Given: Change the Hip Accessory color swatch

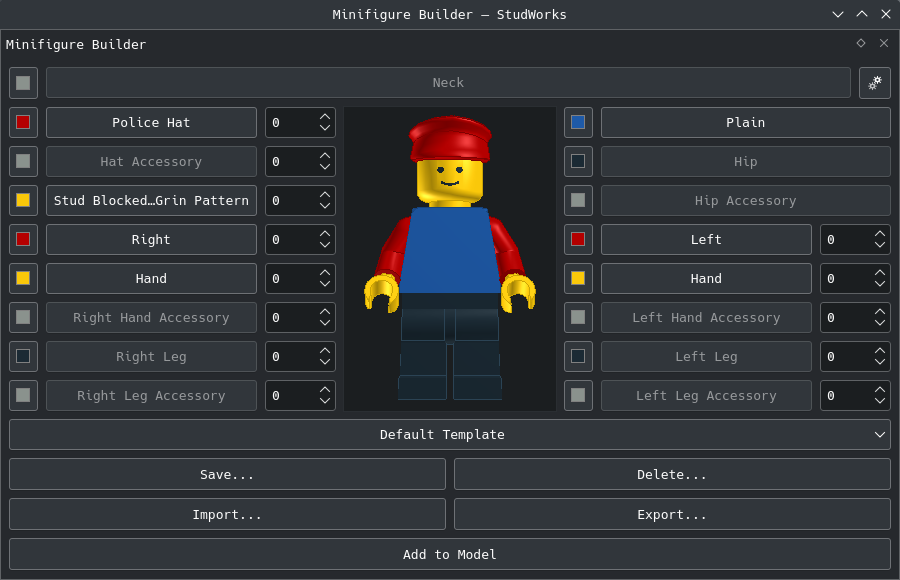Looking at the screenshot, I should [579, 200].
